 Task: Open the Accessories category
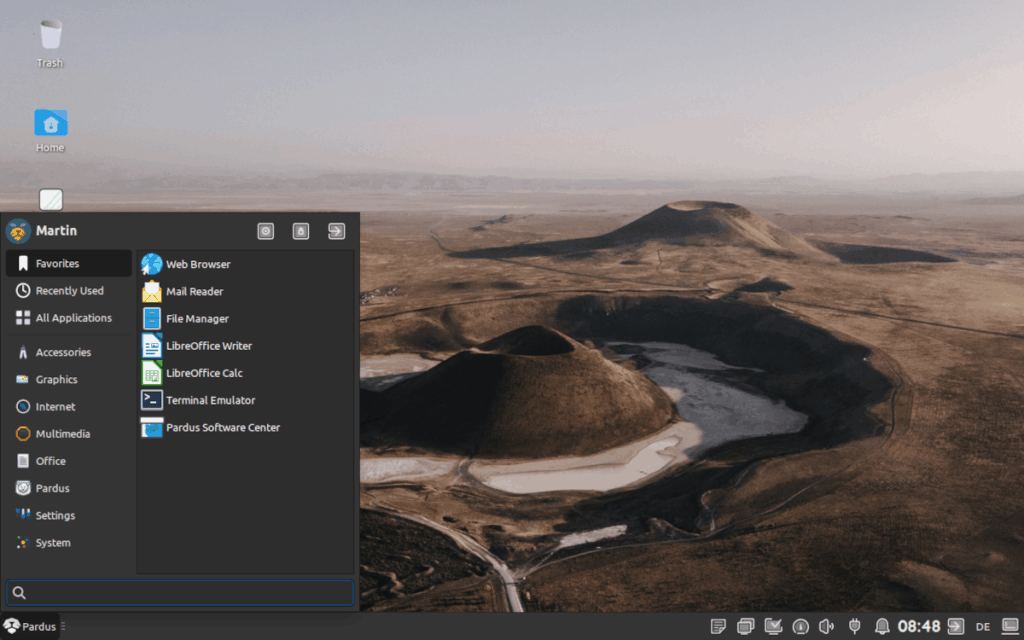(69, 352)
